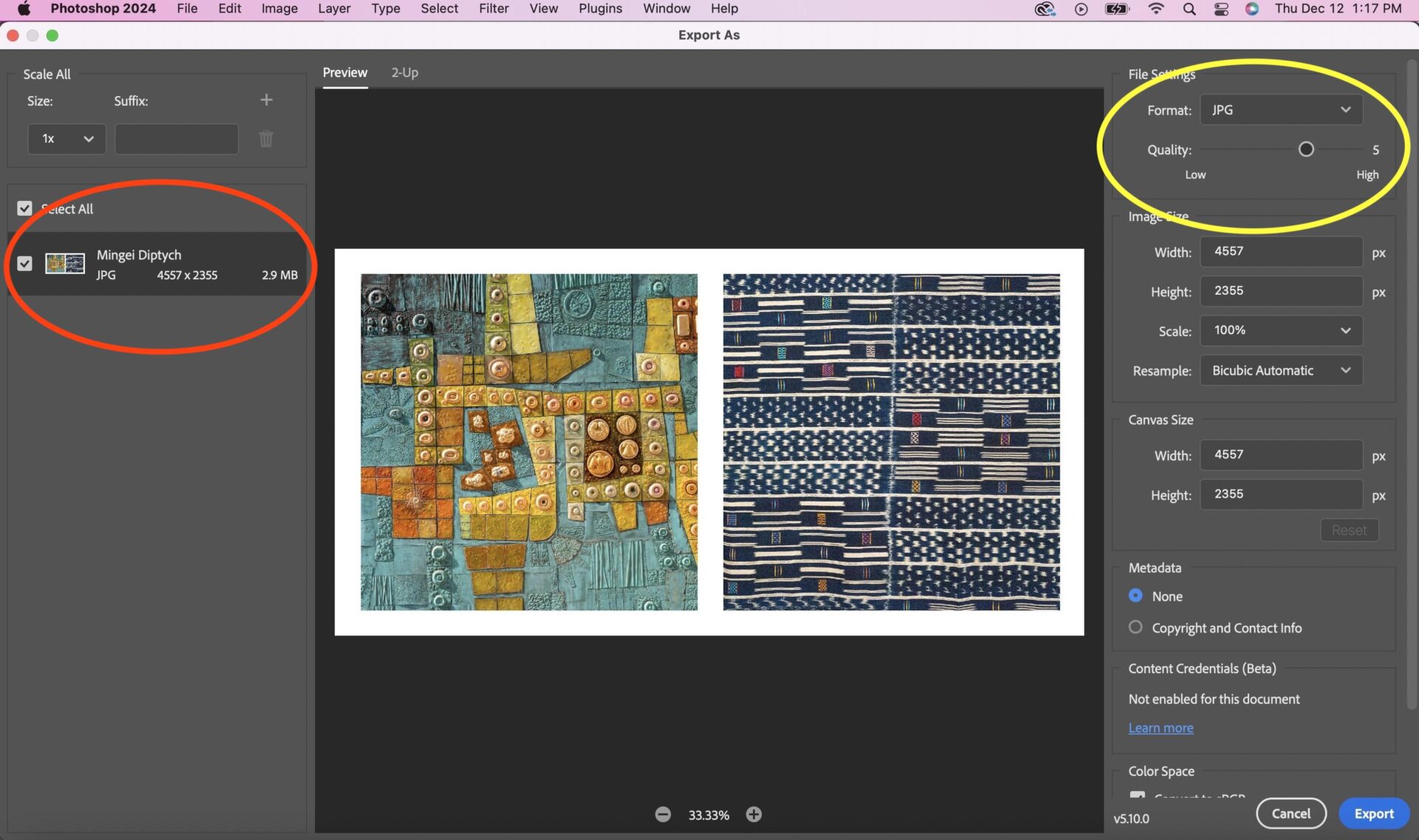Viewport: 1419px width, 840px height.
Task: Open the File menu
Action: pos(187,9)
